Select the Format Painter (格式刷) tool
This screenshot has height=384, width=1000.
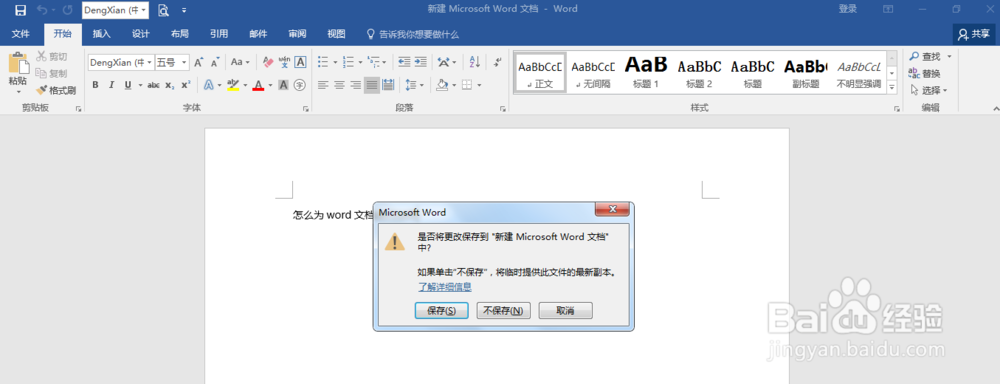pyautogui.click(x=56, y=90)
